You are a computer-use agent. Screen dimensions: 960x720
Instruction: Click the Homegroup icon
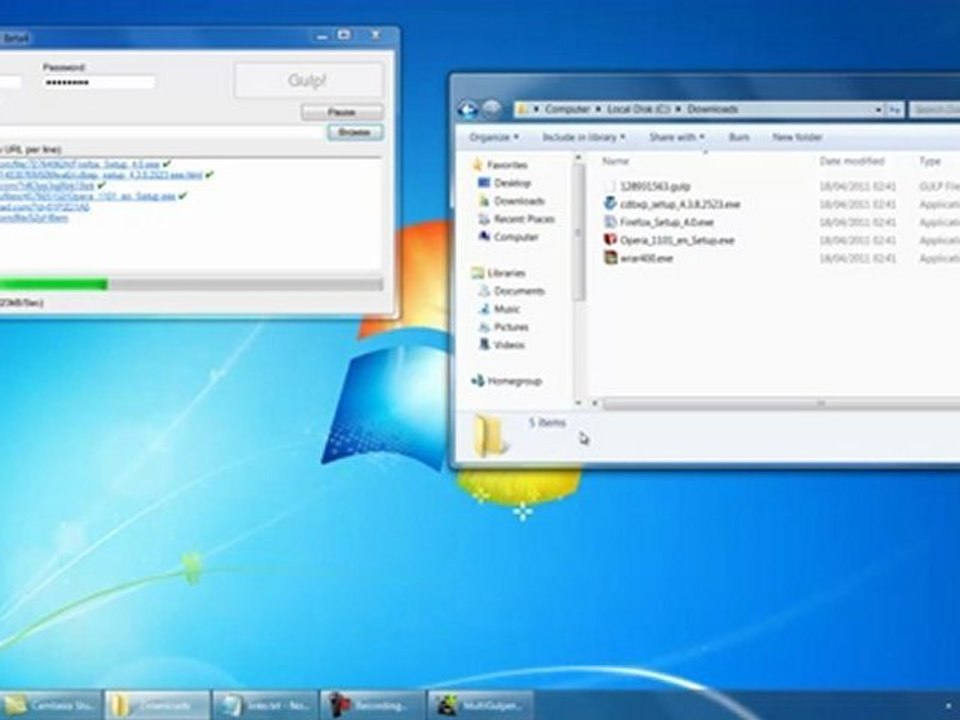click(x=478, y=380)
